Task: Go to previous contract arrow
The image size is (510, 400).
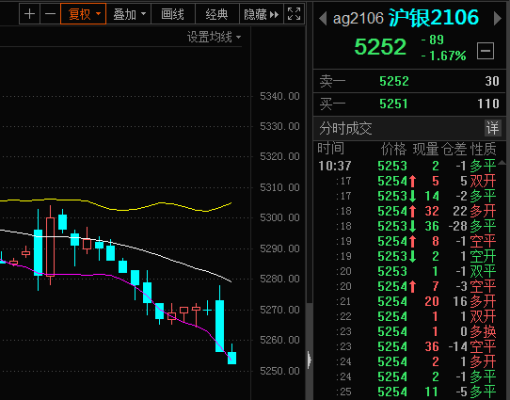Action: (x=323, y=18)
